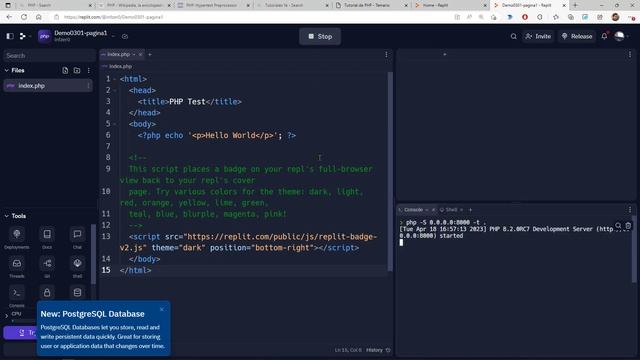Expand the CPU resources section
Screen dimensions: 640x360
coord(7,316)
